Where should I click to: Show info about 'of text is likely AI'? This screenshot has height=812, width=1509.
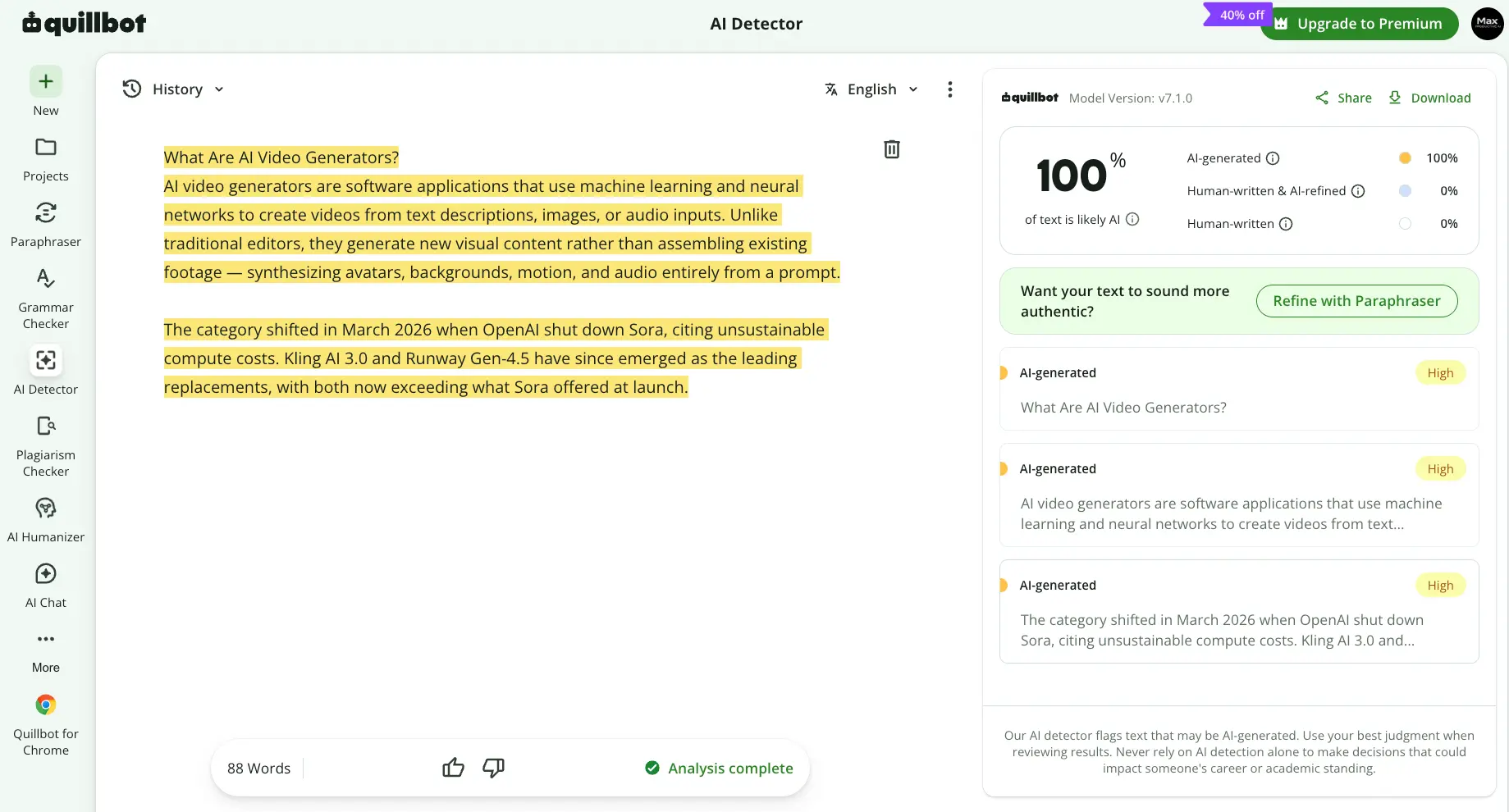pyautogui.click(x=1132, y=219)
